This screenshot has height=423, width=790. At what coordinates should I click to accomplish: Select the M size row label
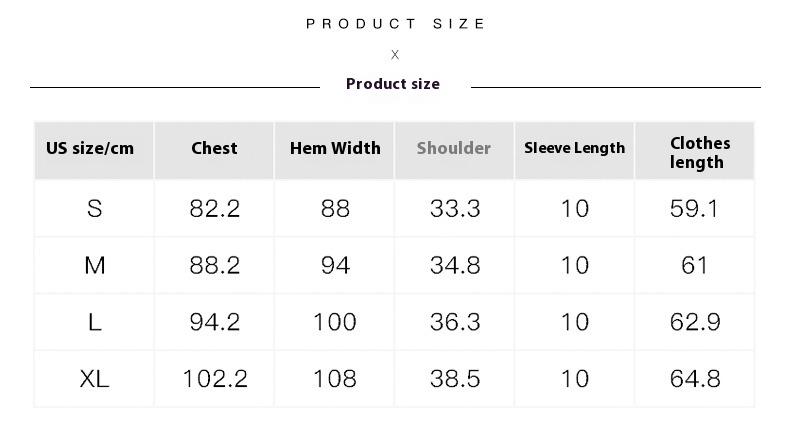click(x=95, y=265)
